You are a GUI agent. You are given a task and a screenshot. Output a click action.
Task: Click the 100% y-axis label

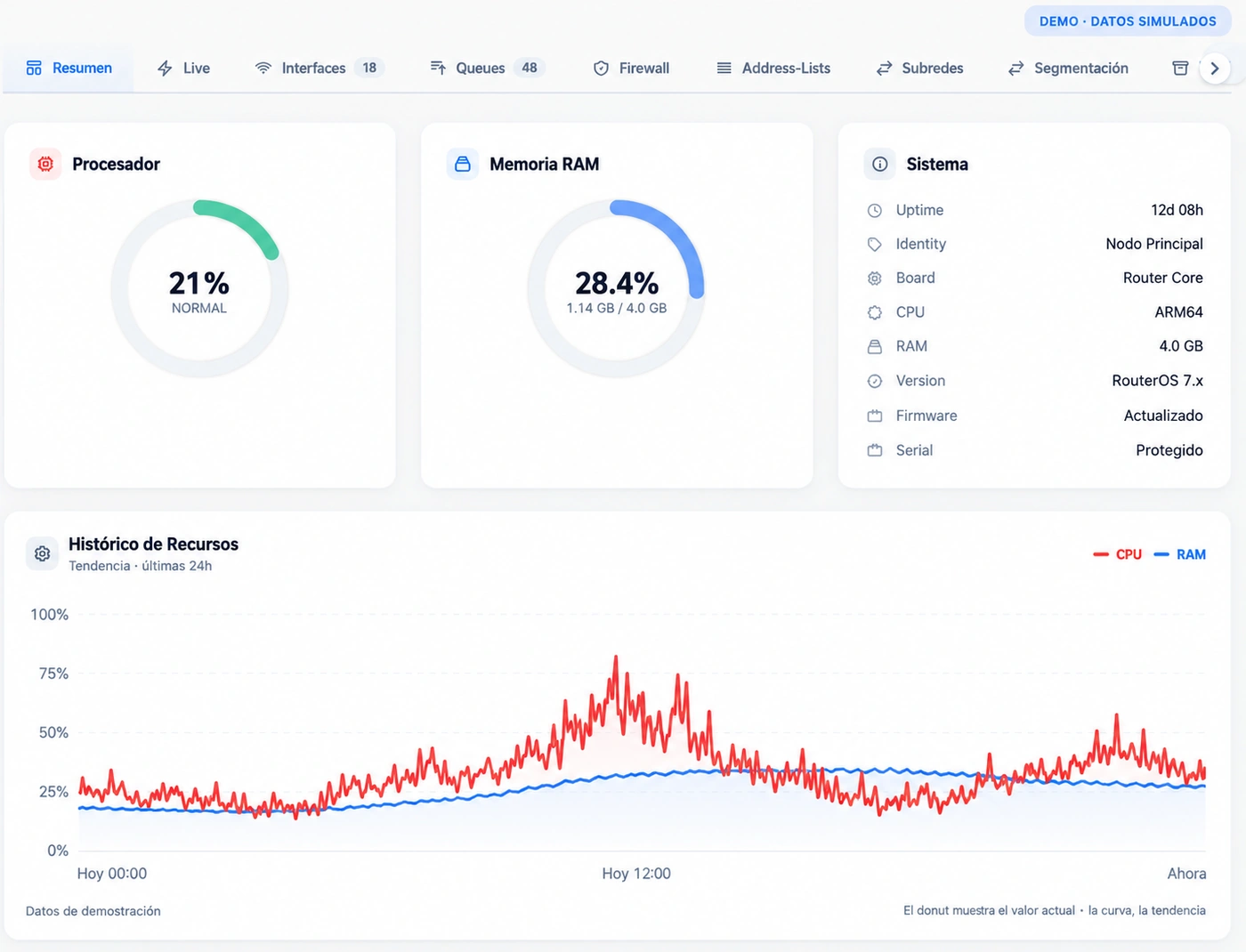50,615
